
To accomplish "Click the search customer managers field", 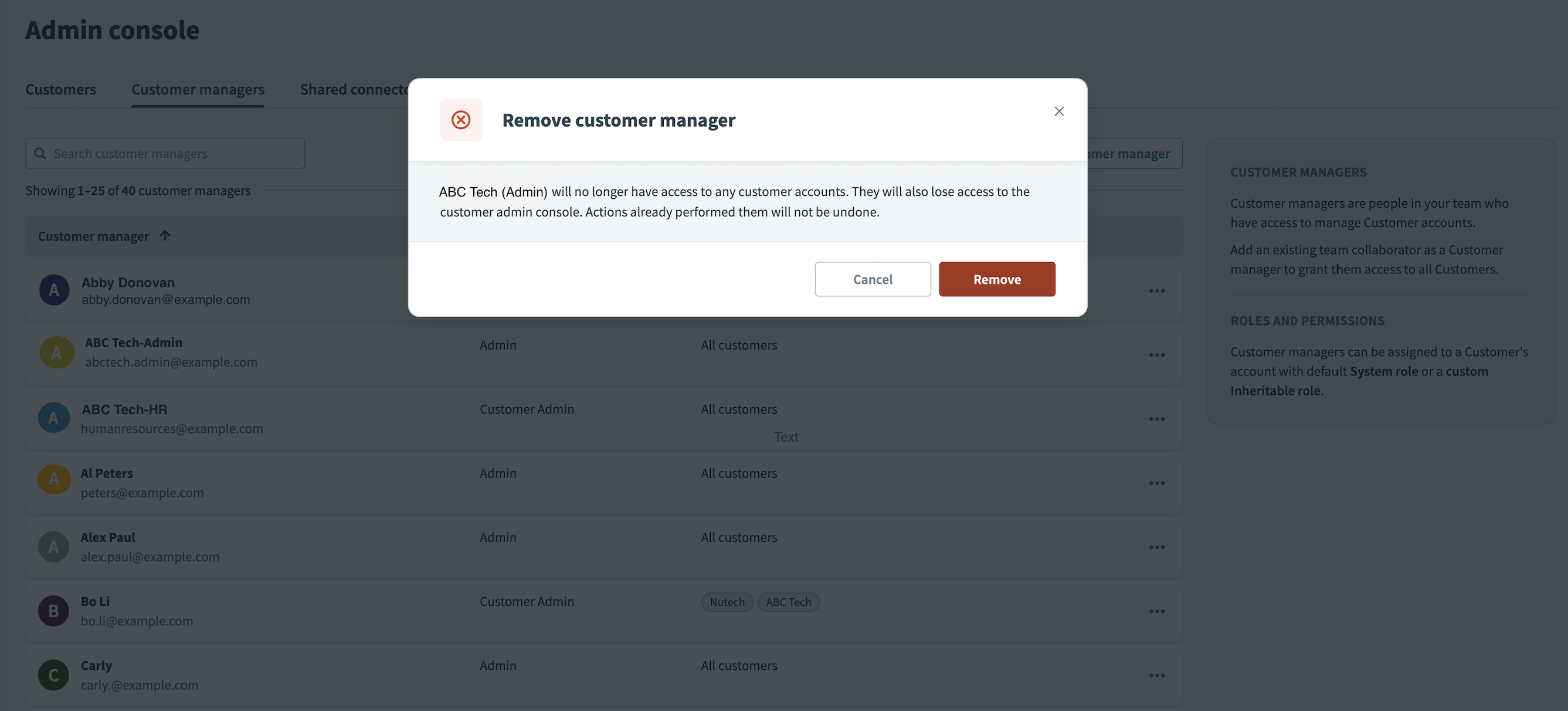I will pyautogui.click(x=164, y=153).
